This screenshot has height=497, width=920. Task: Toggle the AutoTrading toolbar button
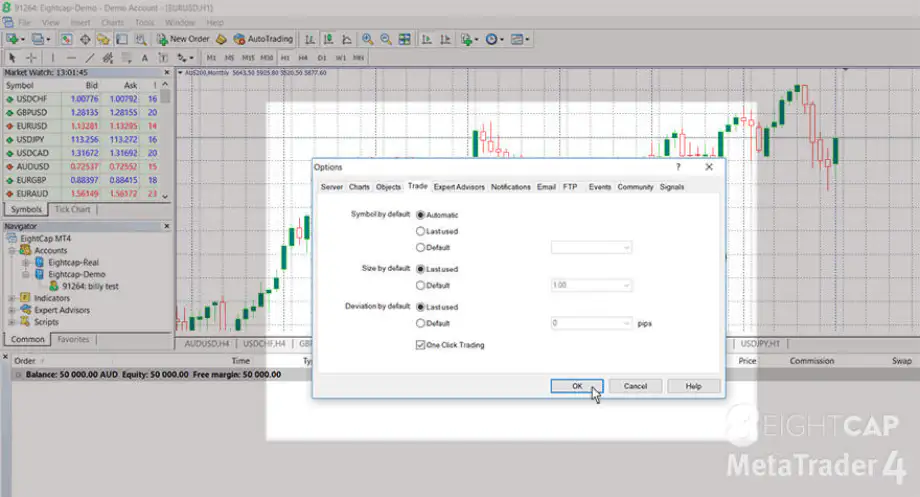point(263,39)
